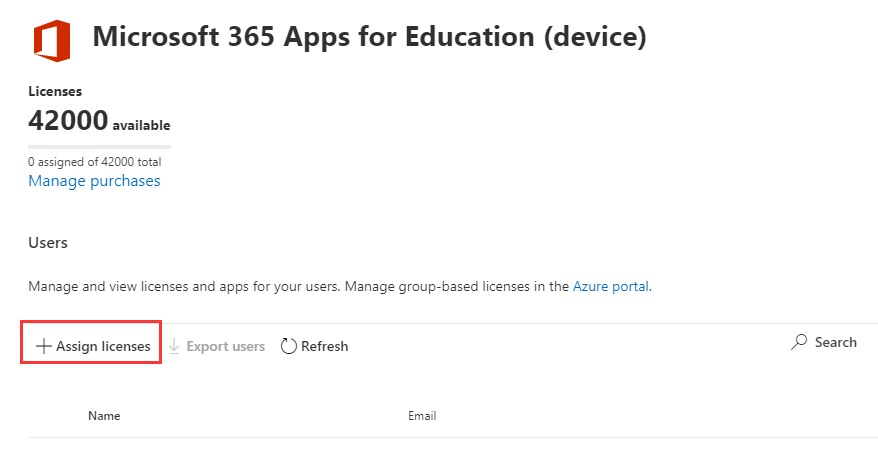Open the Search field by its label
Viewport: 878px width, 457px height.
point(835,342)
